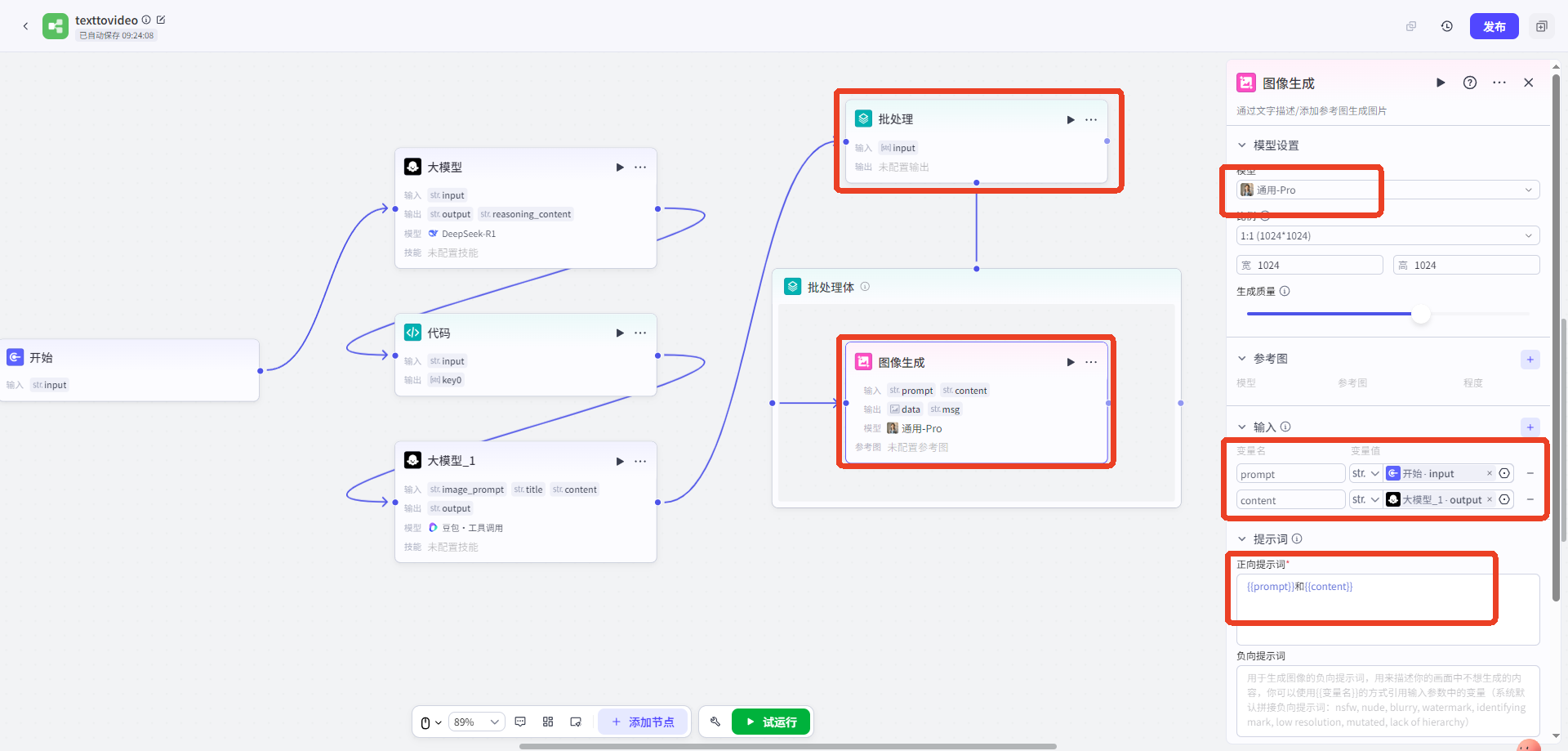Collapse the 参考图 section
The height and width of the screenshot is (751, 1568).
click(x=1242, y=359)
